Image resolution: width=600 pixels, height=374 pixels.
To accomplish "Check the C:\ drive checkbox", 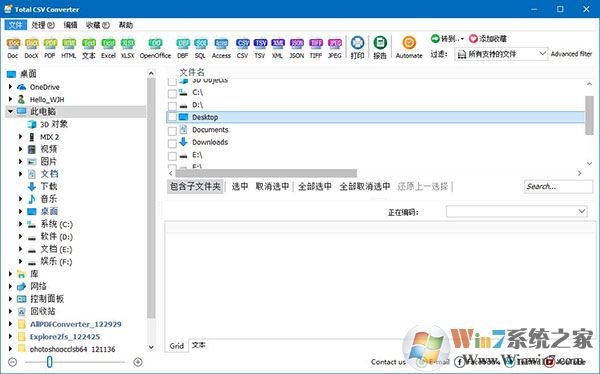I will pos(172,93).
